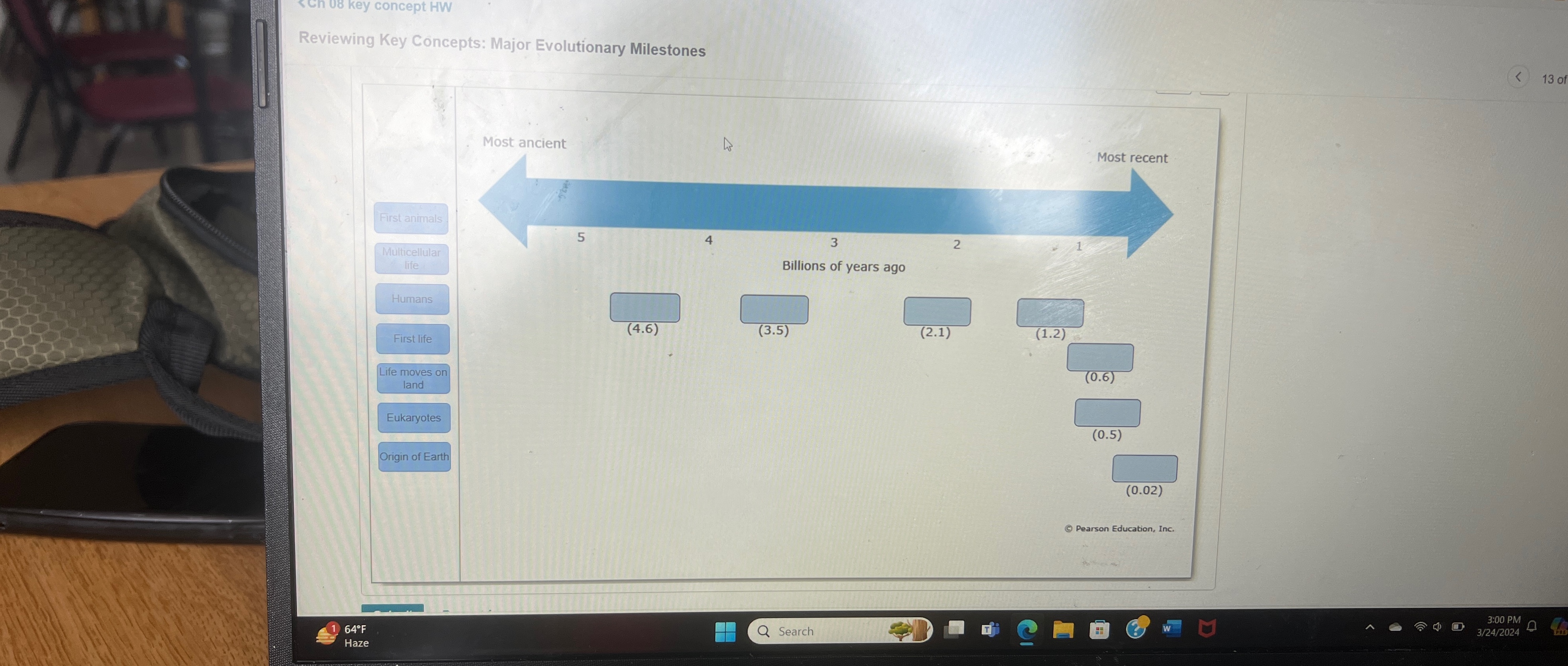
Task: Click the 'Multicellular life' sidebar item
Action: coord(413,258)
